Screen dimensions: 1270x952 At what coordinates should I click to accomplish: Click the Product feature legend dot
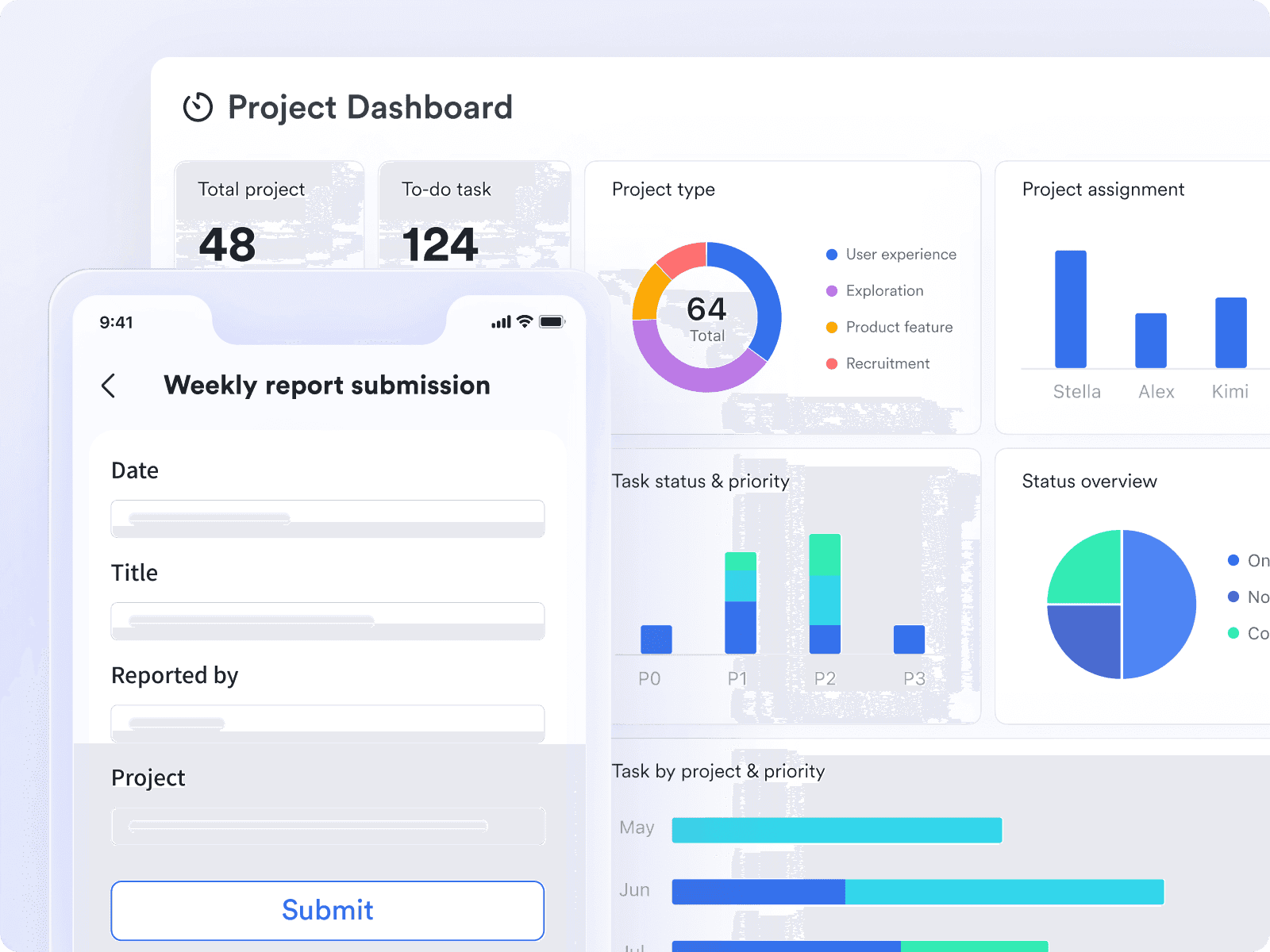(831, 327)
